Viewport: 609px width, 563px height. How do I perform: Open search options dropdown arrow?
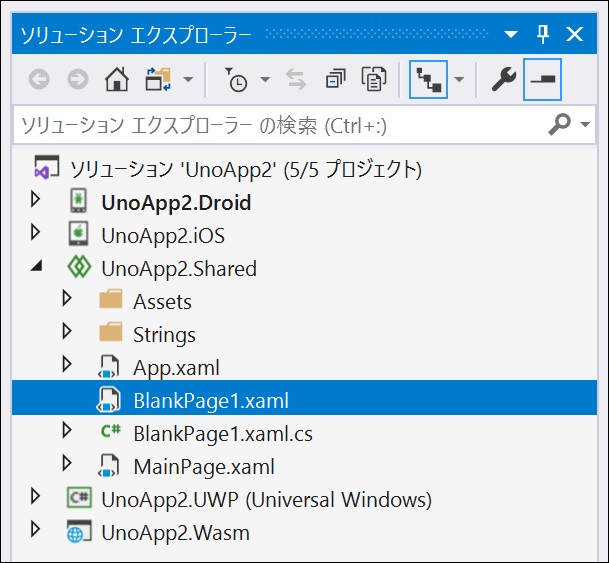click(585, 124)
